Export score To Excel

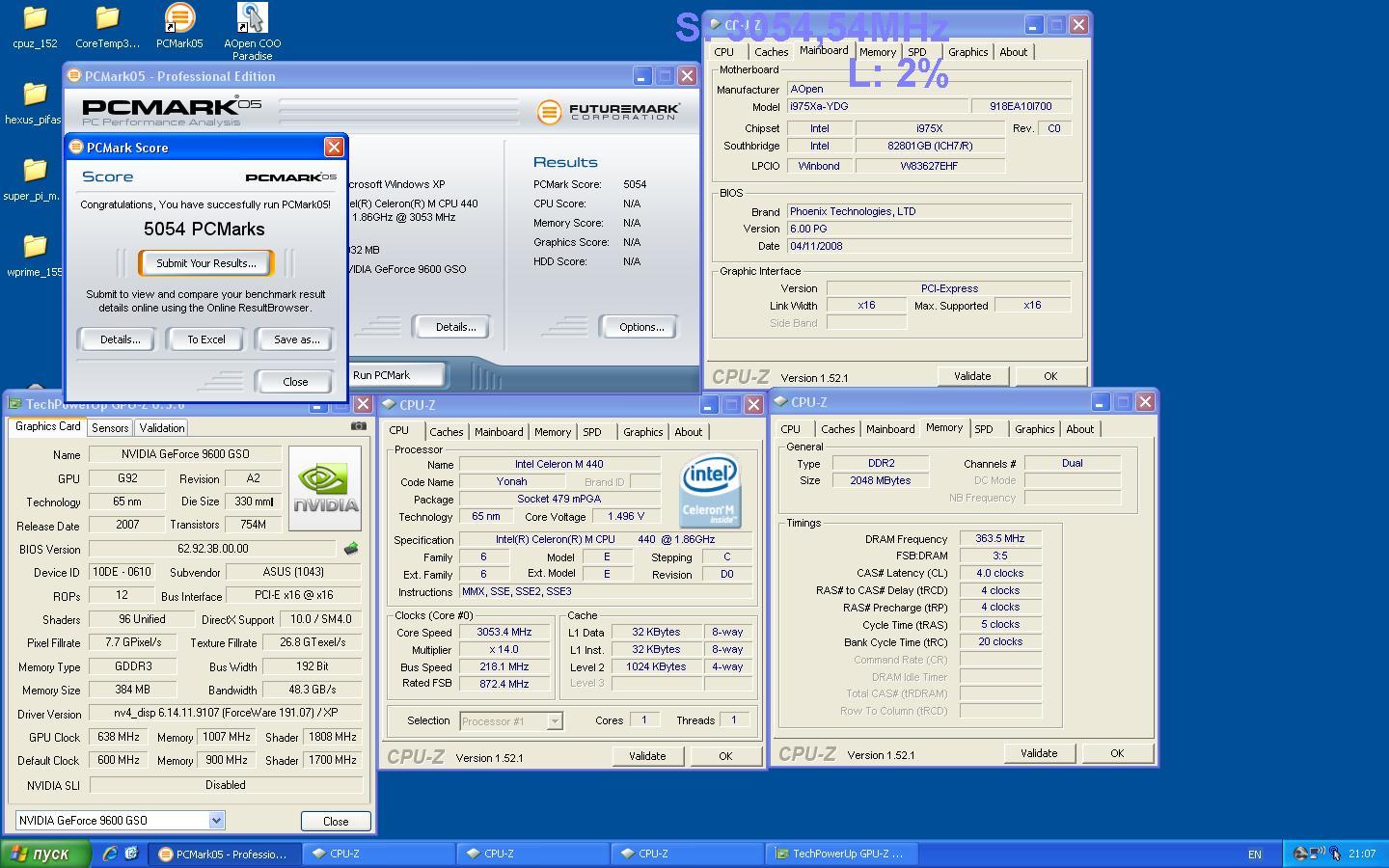(x=206, y=339)
